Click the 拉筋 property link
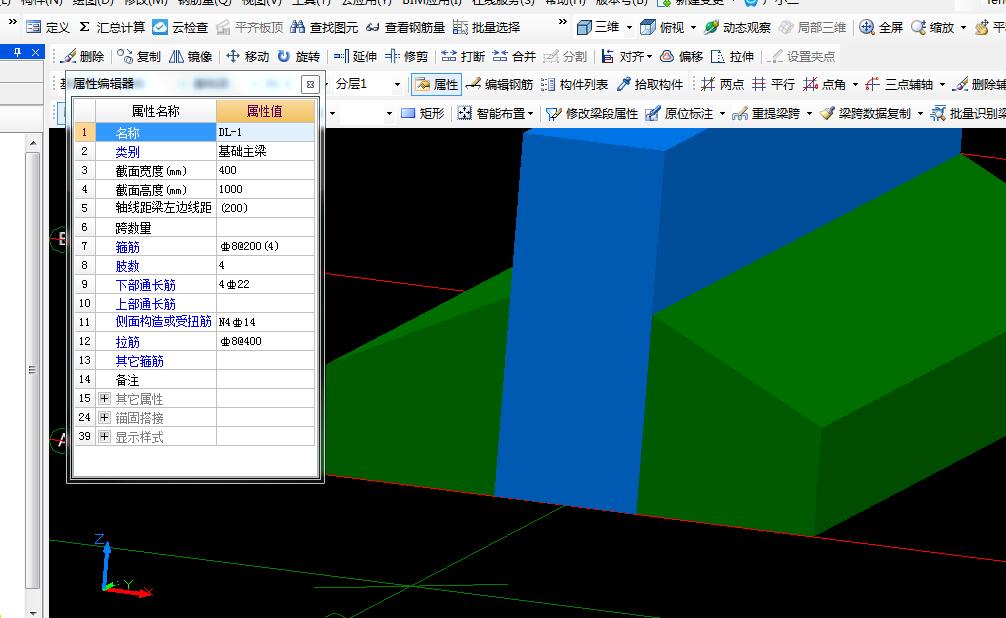 128,341
